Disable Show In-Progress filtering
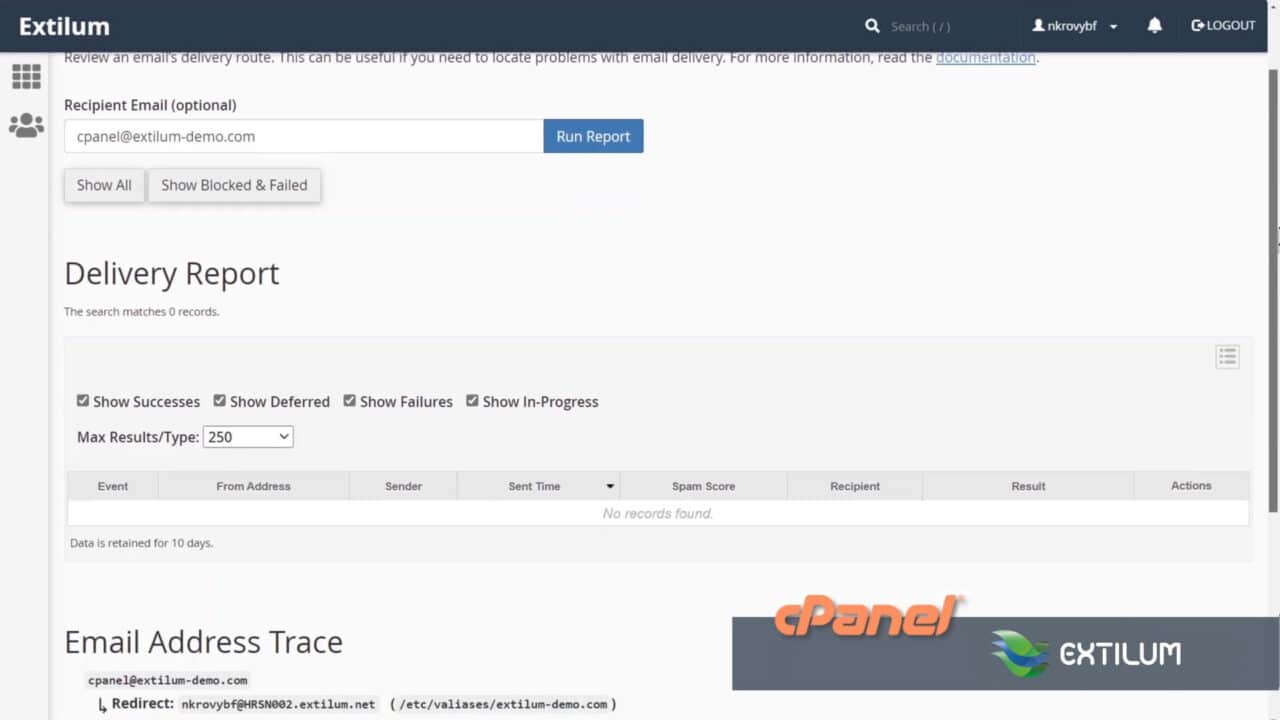This screenshot has height=720, width=1280. pos(472,400)
